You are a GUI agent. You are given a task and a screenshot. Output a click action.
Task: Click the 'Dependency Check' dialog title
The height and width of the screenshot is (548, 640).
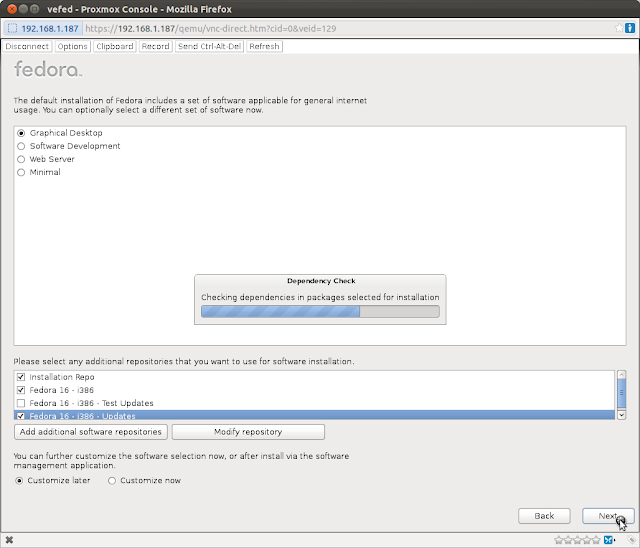click(x=321, y=281)
